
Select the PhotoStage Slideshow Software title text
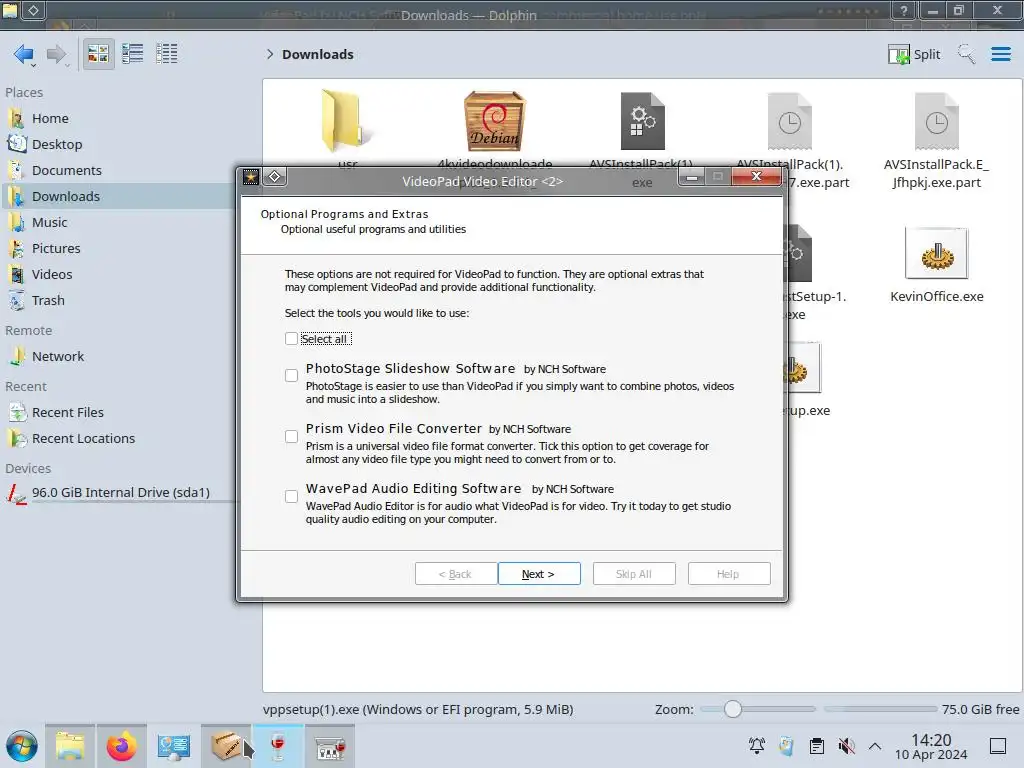click(410, 369)
